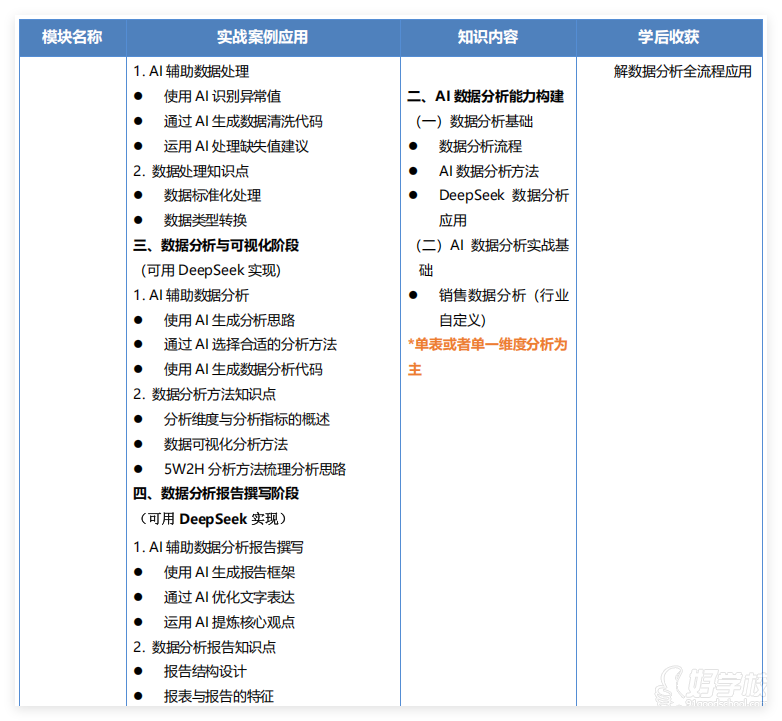Select the 实战案例应用 column header

point(262,37)
